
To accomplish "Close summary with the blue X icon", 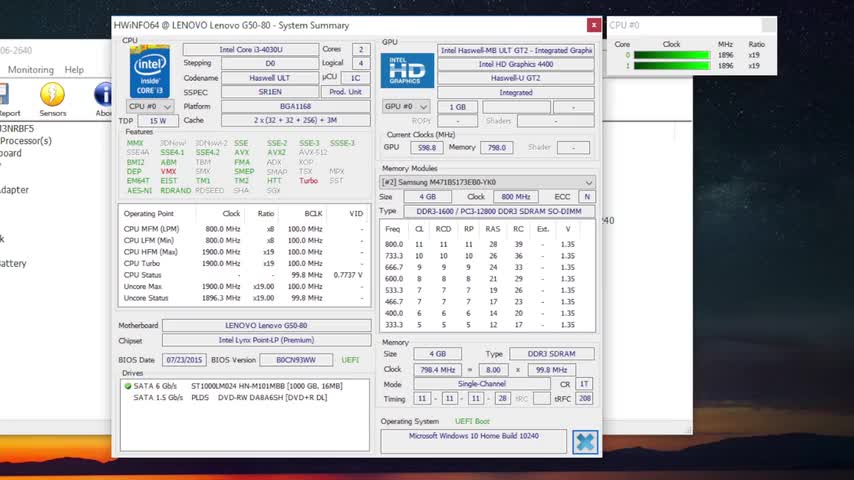I will point(585,442).
